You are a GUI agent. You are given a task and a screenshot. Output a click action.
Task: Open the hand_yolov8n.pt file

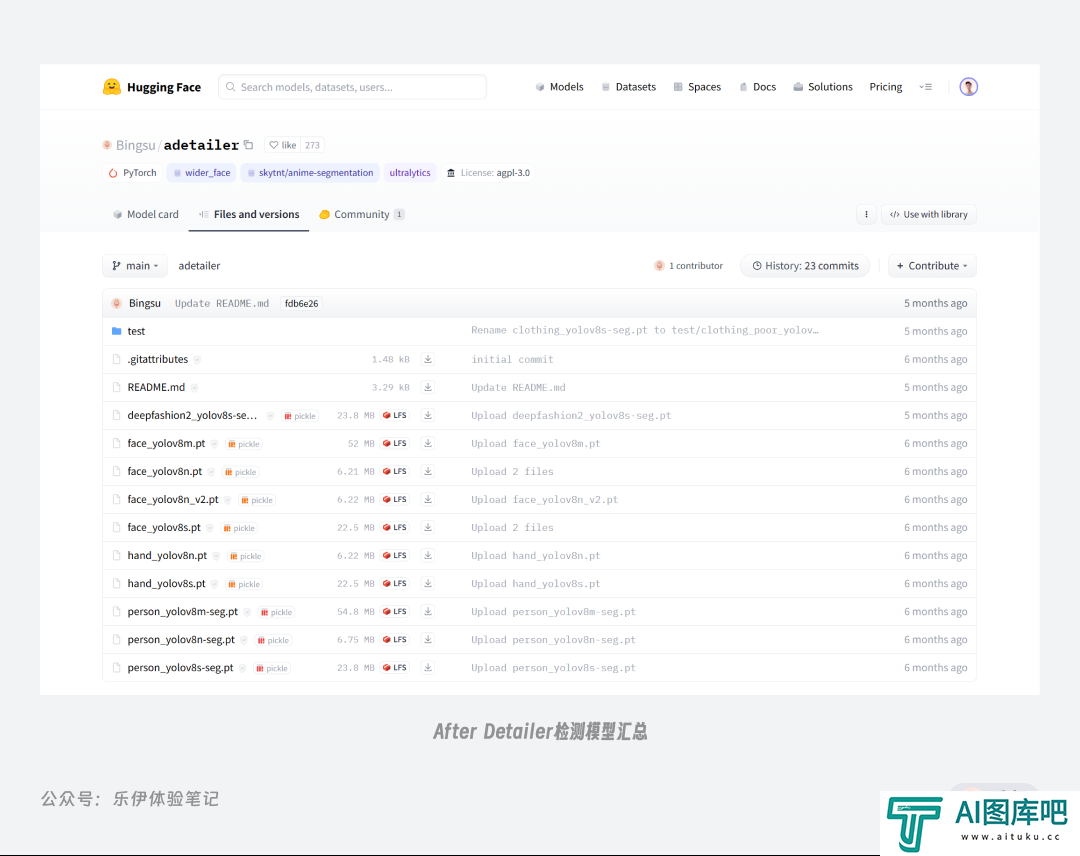167,555
